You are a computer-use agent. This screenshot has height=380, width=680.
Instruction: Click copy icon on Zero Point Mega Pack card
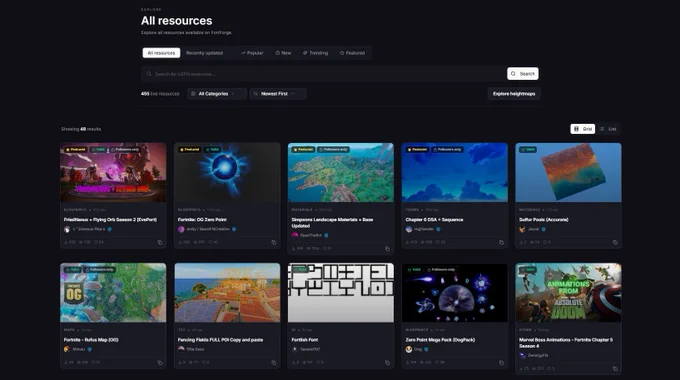[501, 363]
